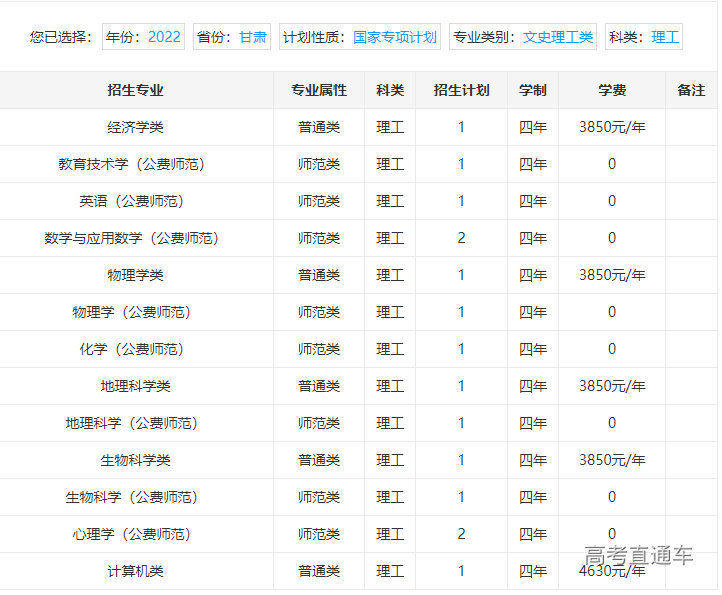Viewport: 722px width, 595px height.
Task: Select 教育技术学（公费师范） major
Action: pyautogui.click(x=136, y=164)
